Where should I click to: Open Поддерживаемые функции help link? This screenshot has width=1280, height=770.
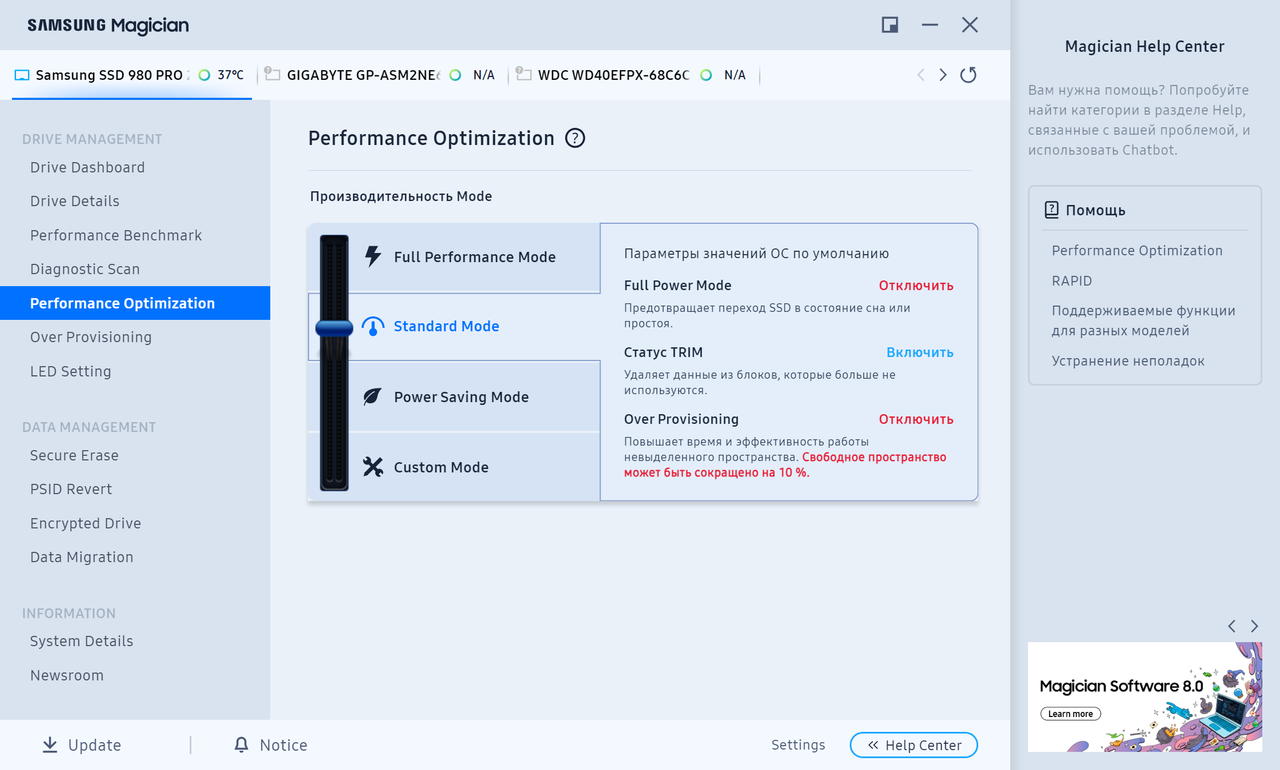coord(1144,320)
